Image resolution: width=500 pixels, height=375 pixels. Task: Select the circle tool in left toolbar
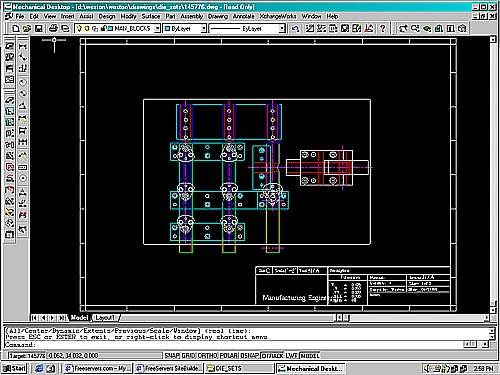[23, 178]
